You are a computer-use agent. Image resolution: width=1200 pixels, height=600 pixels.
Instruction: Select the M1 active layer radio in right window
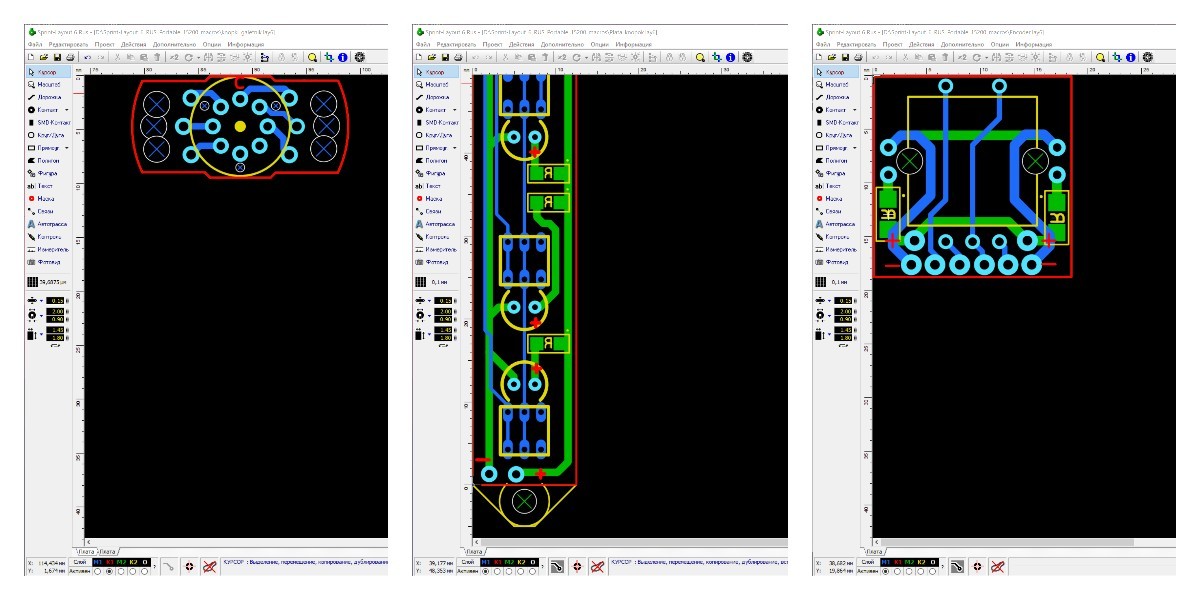point(888,572)
